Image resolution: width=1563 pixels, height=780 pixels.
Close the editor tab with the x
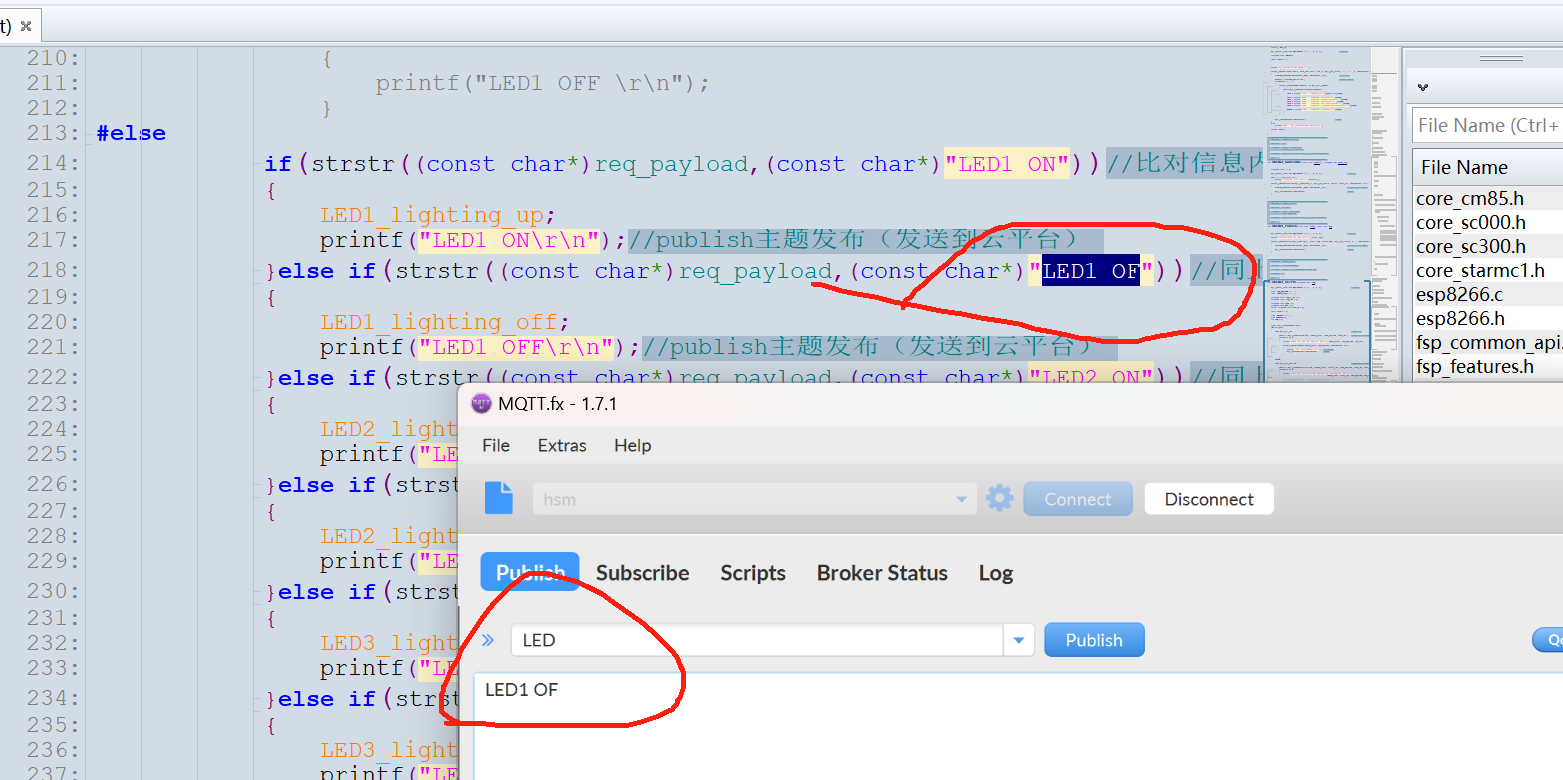(26, 26)
